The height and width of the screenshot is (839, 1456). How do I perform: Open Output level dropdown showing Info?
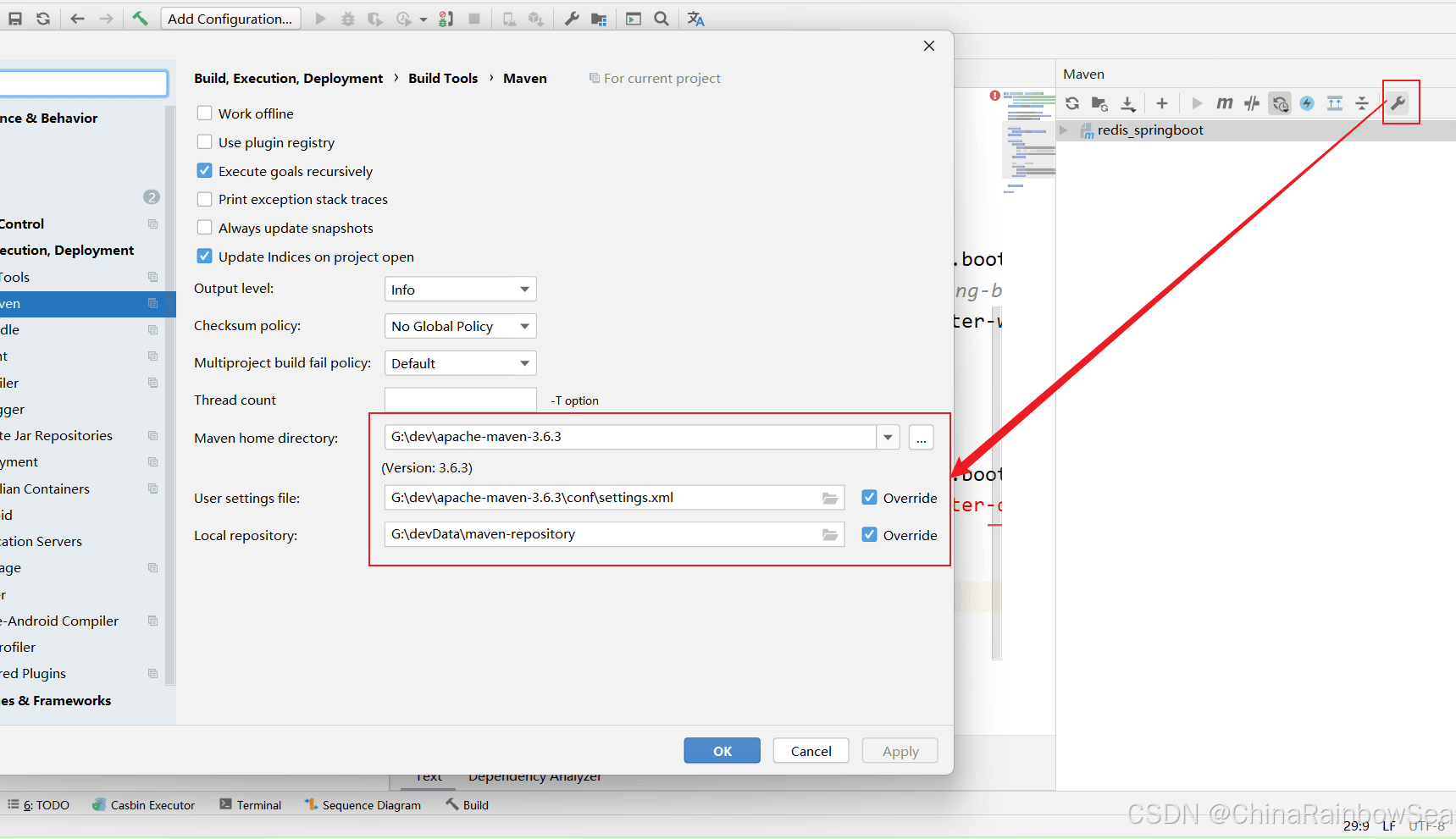pyautogui.click(x=461, y=290)
